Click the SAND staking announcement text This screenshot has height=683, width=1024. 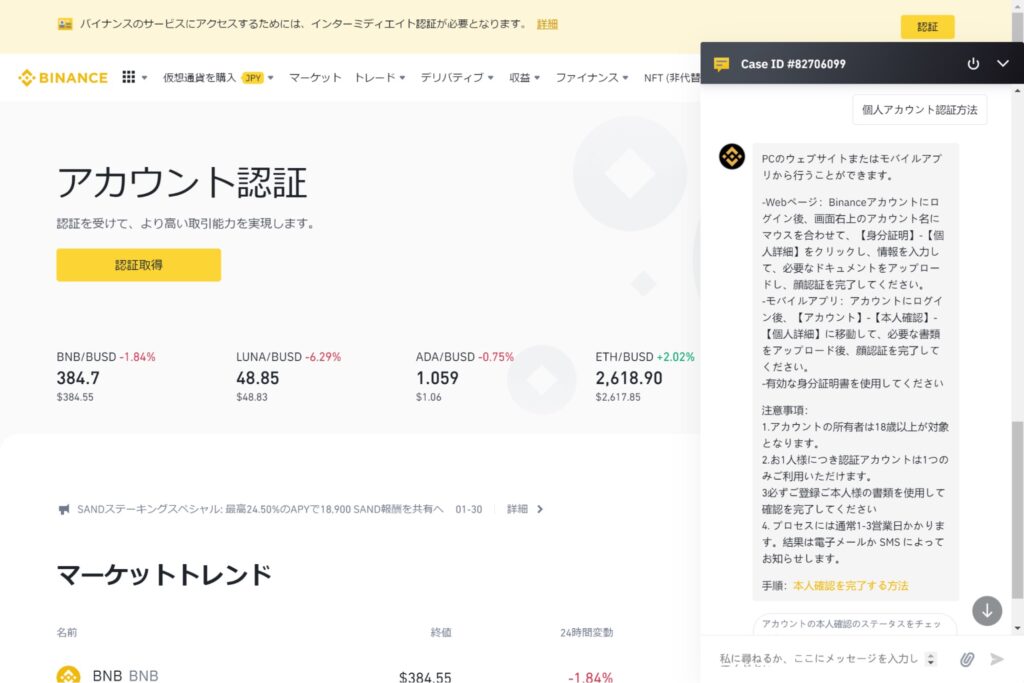point(260,509)
